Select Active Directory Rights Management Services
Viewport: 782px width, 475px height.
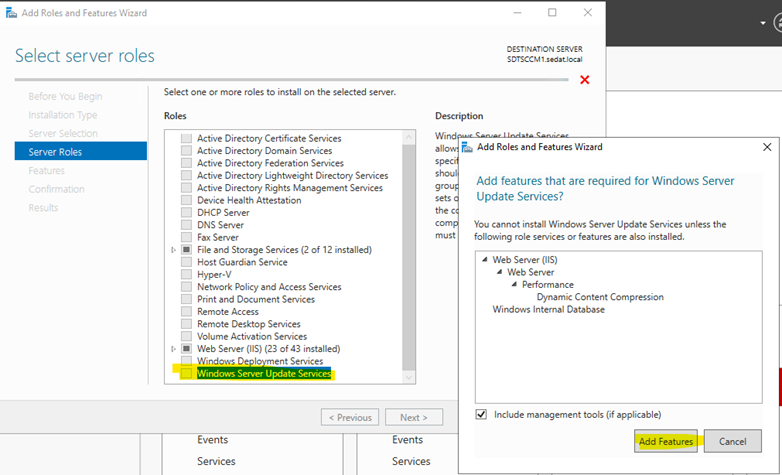pos(290,188)
